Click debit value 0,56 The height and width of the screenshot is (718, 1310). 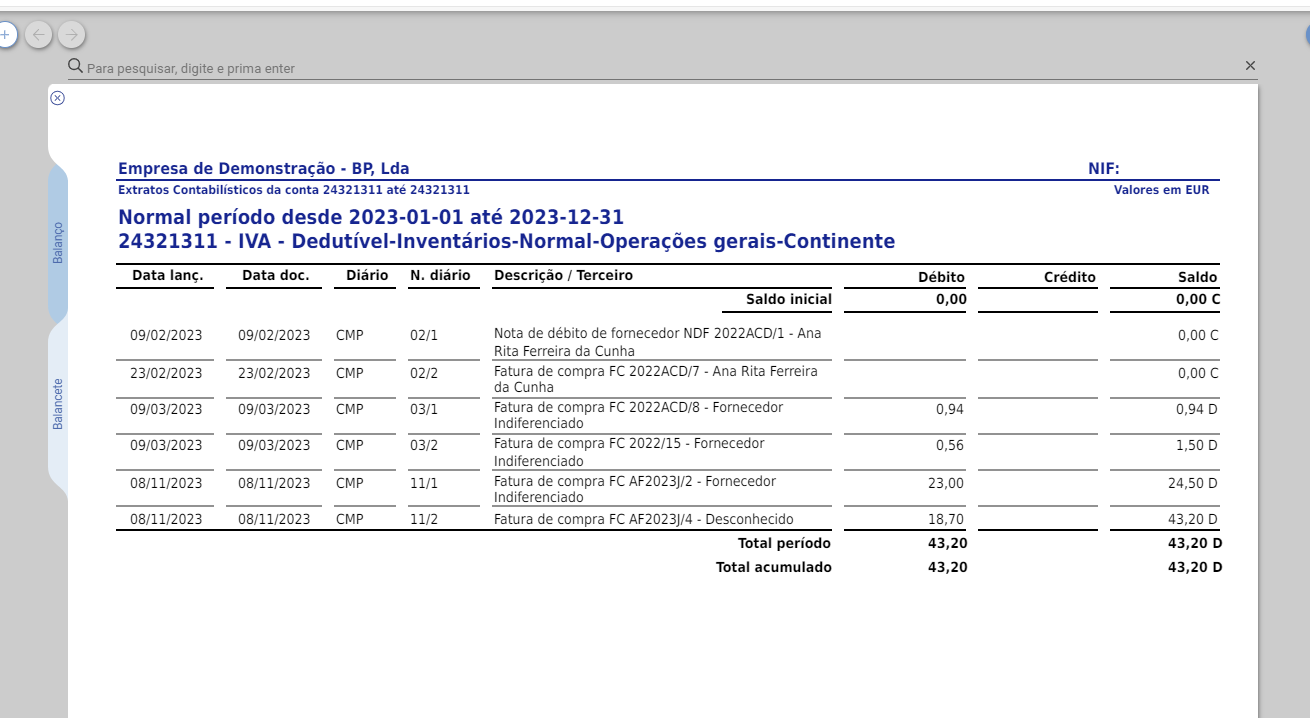click(950, 445)
